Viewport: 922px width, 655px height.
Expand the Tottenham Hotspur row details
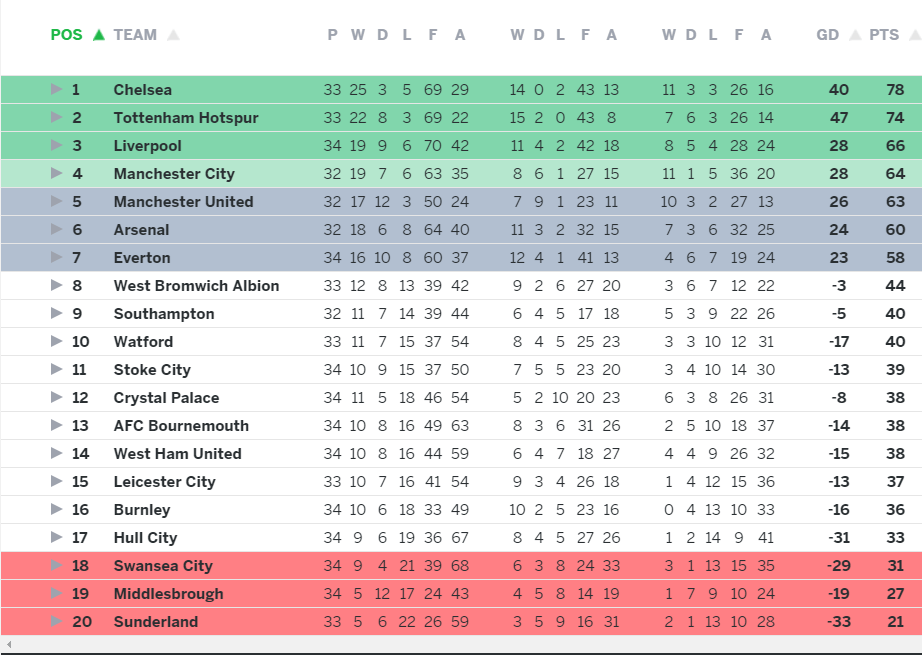57,118
